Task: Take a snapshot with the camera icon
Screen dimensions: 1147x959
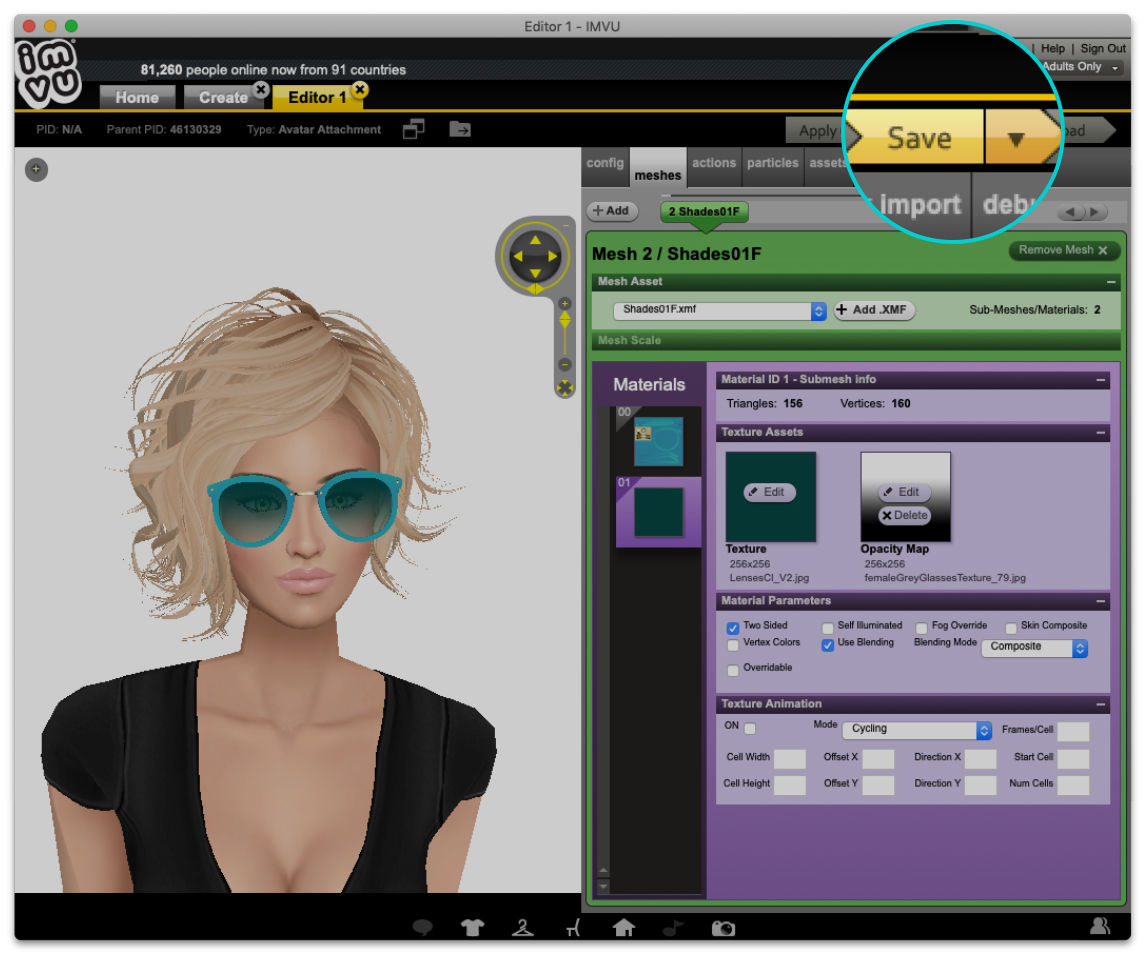Action: click(x=723, y=928)
